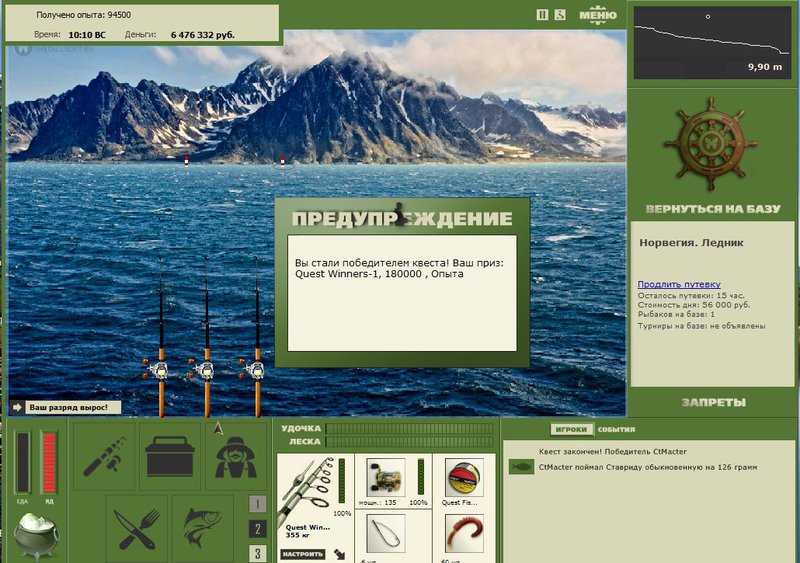Click 'Осталось путевки: 15 час.' text

point(691,296)
